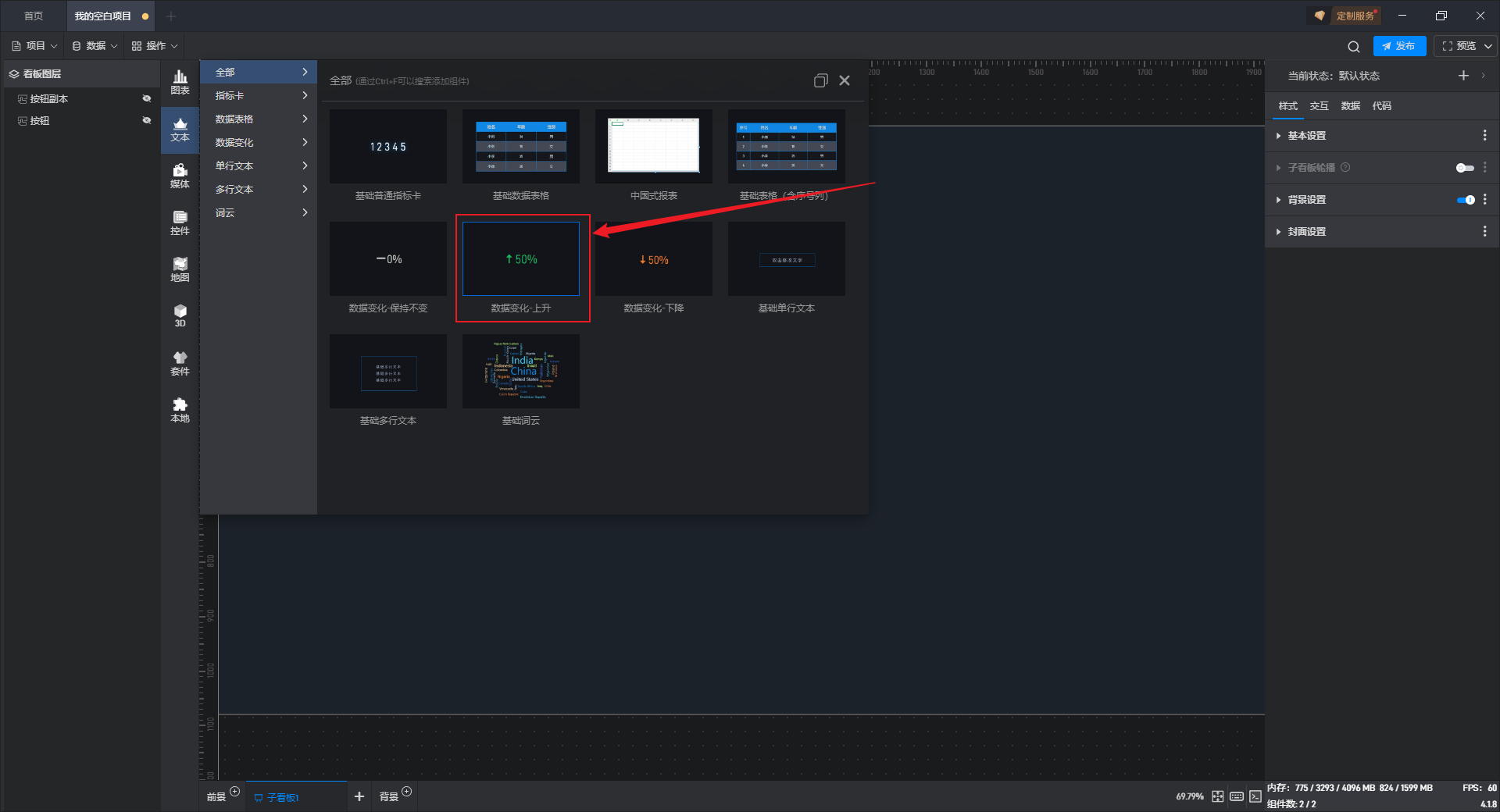Expand the 封面设置 section
The image size is (1500, 812).
(1306, 232)
